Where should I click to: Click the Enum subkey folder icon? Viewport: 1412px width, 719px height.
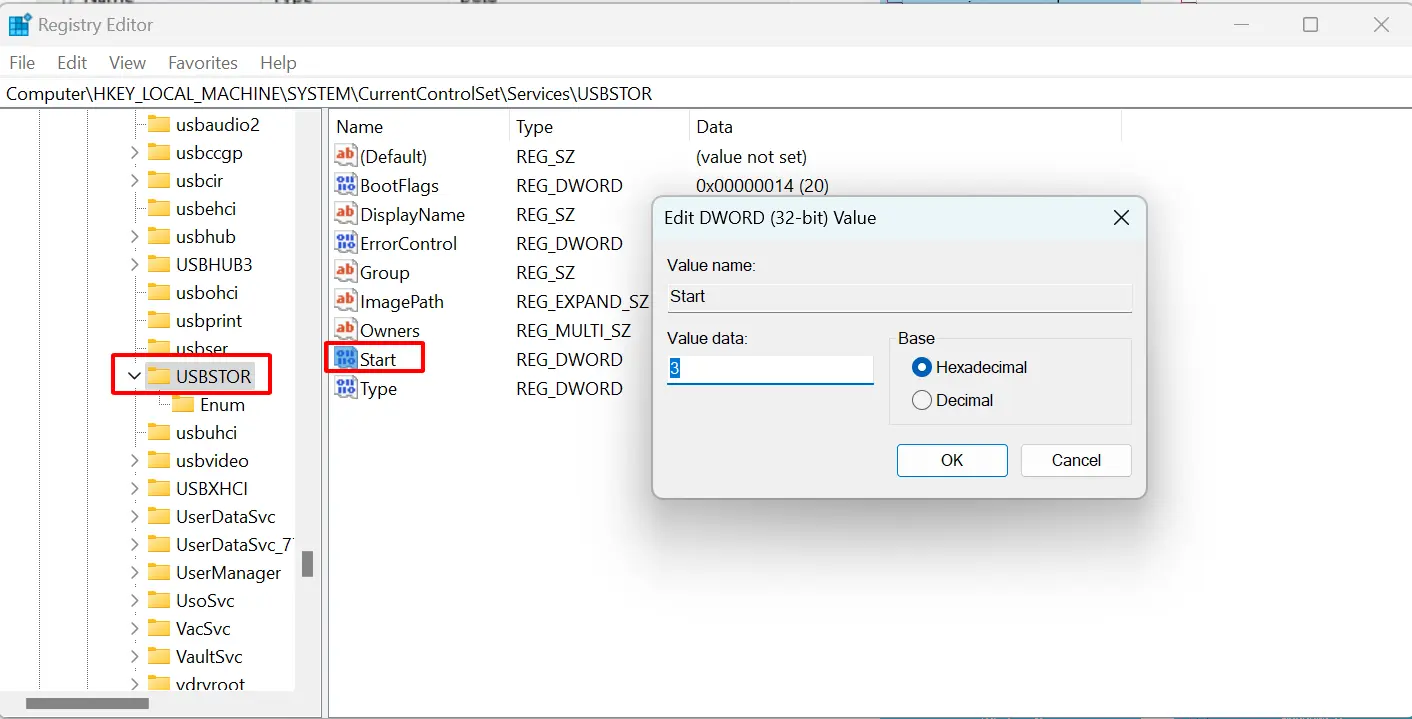coord(183,404)
